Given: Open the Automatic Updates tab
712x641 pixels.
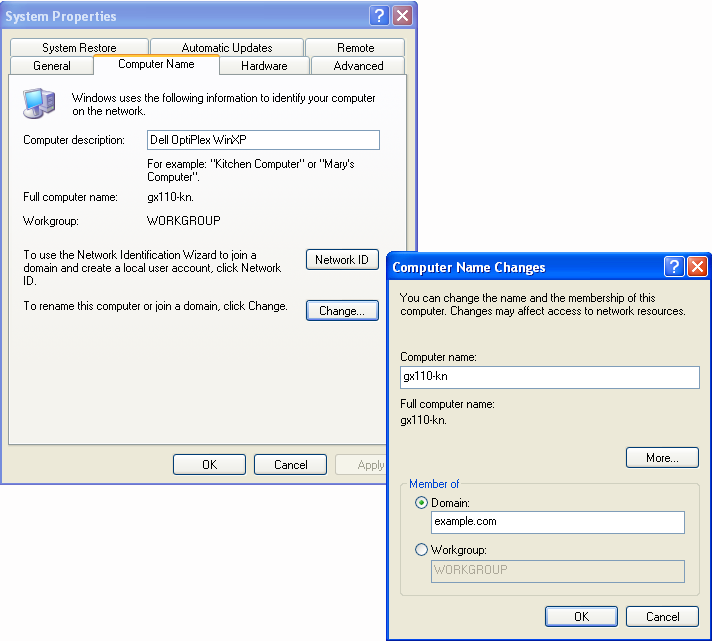Looking at the screenshot, I should pos(227,48).
